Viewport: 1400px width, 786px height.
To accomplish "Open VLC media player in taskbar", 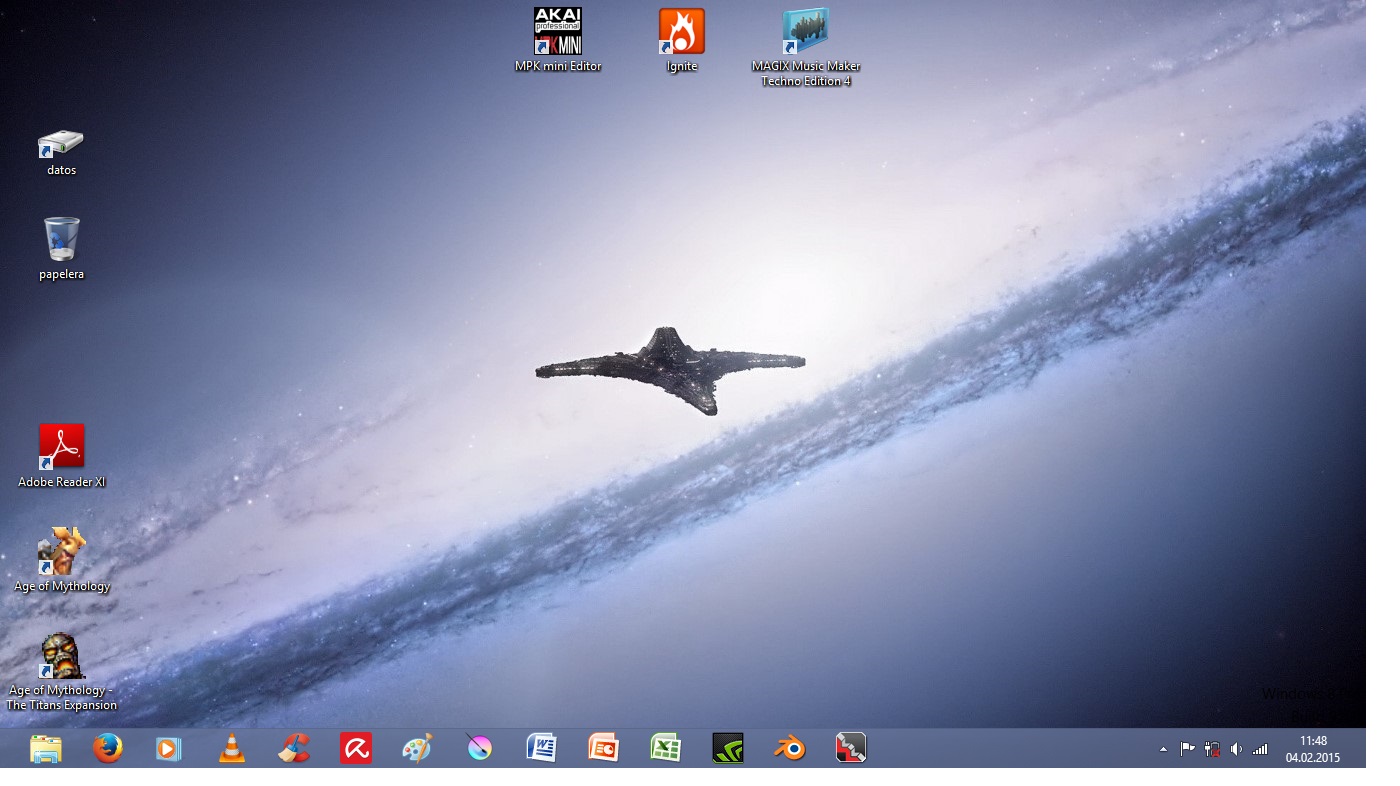I will (x=232, y=748).
